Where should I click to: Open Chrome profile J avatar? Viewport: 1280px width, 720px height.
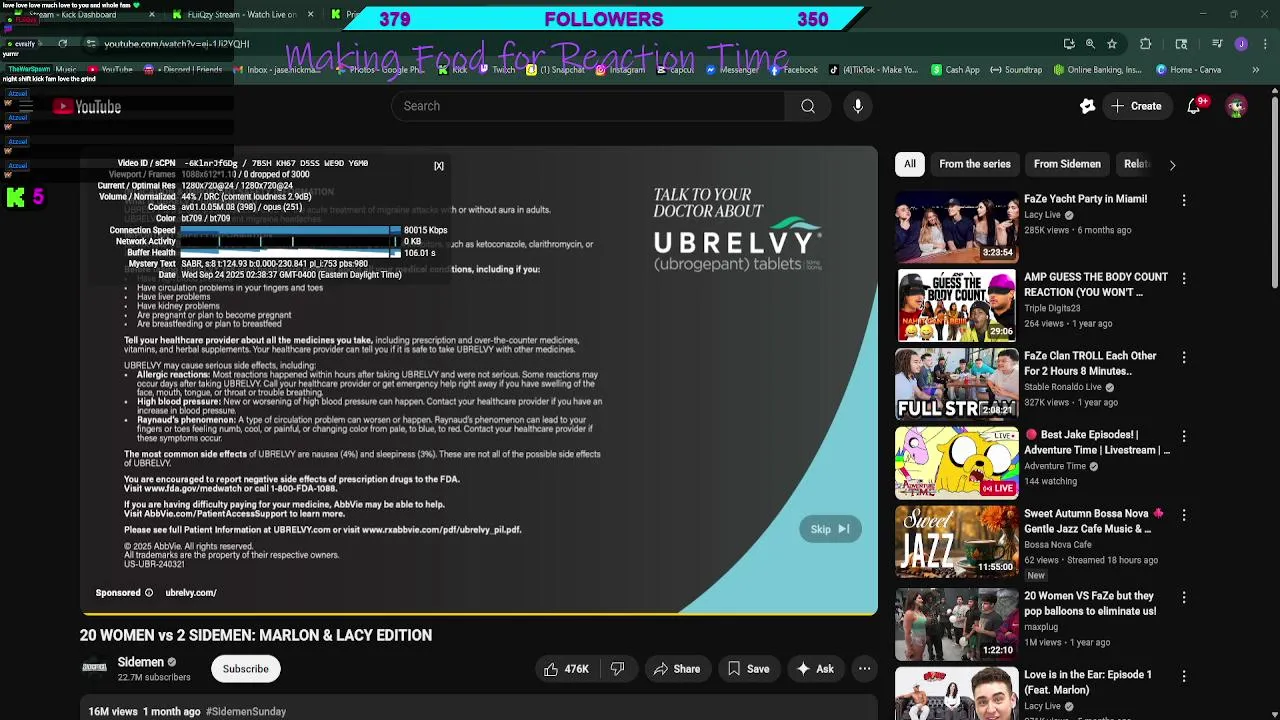[1241, 44]
